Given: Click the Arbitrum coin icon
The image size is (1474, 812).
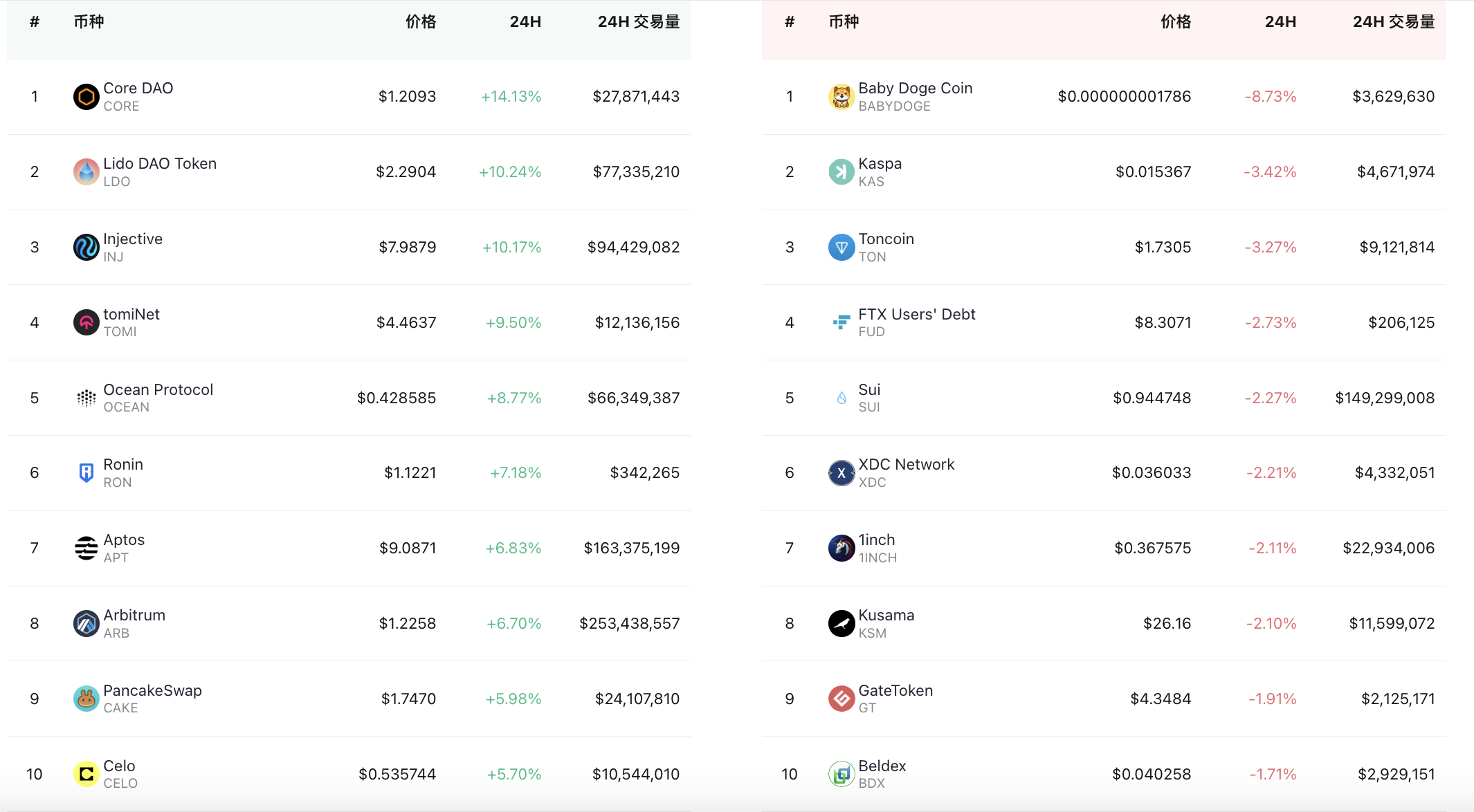Looking at the screenshot, I should pyautogui.click(x=87, y=624).
